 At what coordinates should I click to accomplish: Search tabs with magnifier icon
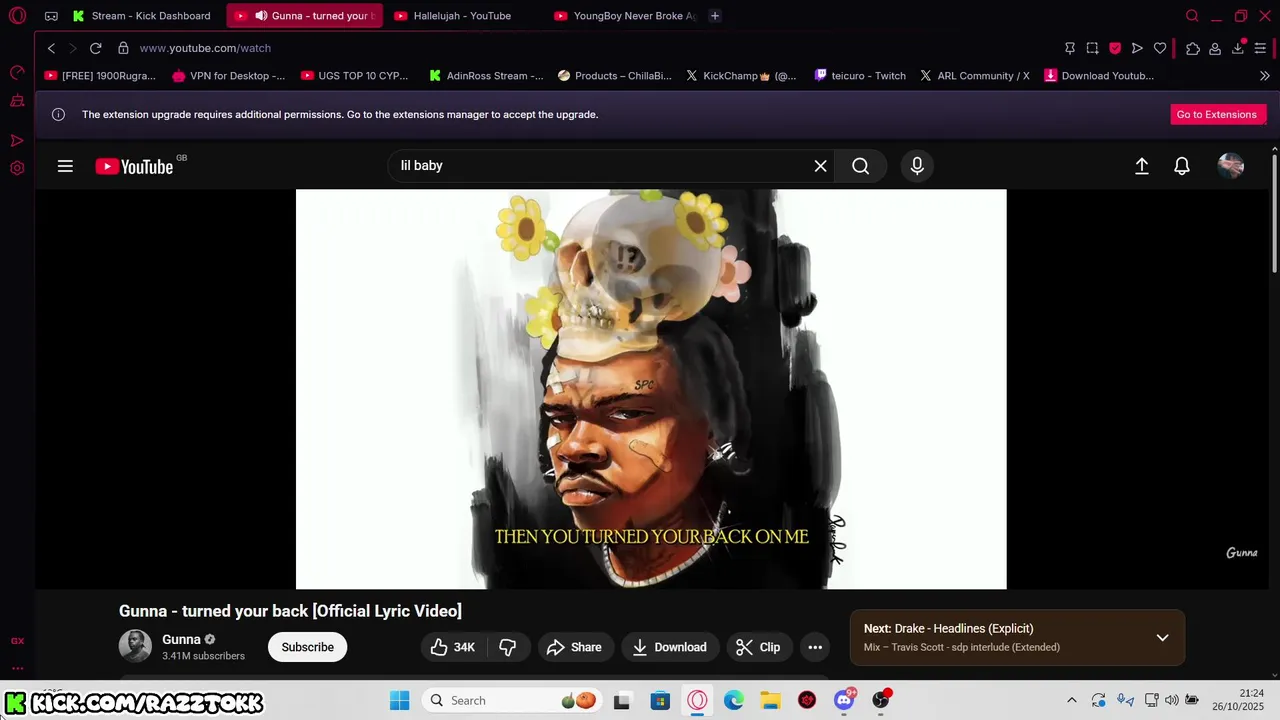pos(1192,16)
